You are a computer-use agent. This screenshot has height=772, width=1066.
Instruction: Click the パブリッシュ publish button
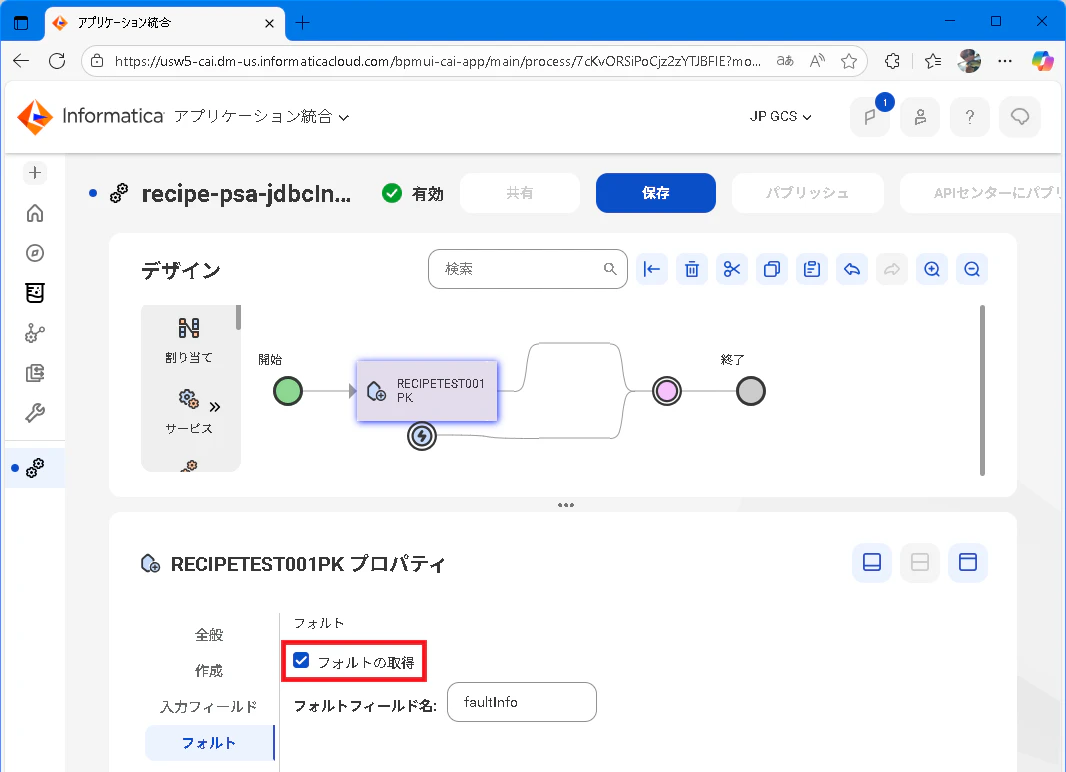(x=808, y=193)
